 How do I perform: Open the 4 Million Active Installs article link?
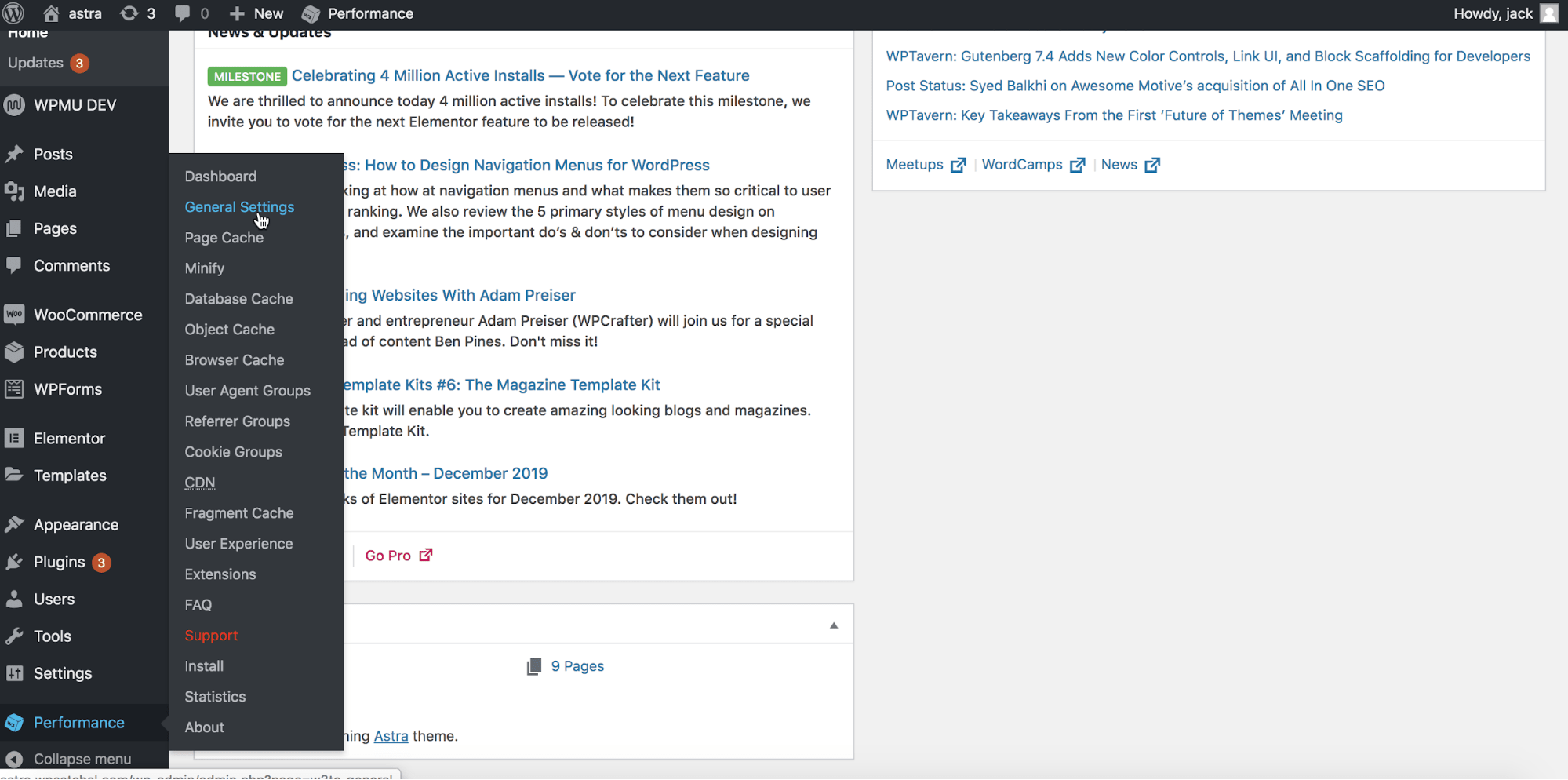click(520, 75)
